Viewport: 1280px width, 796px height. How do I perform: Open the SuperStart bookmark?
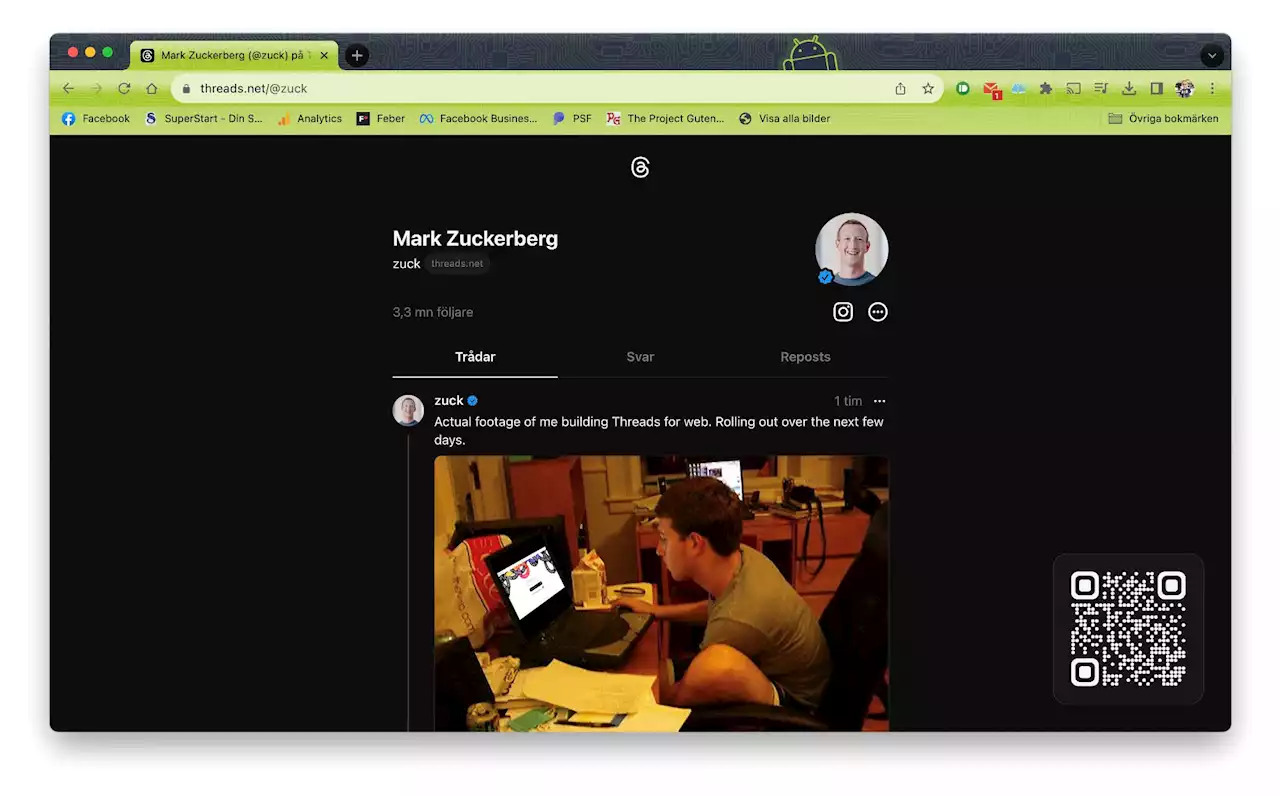203,118
